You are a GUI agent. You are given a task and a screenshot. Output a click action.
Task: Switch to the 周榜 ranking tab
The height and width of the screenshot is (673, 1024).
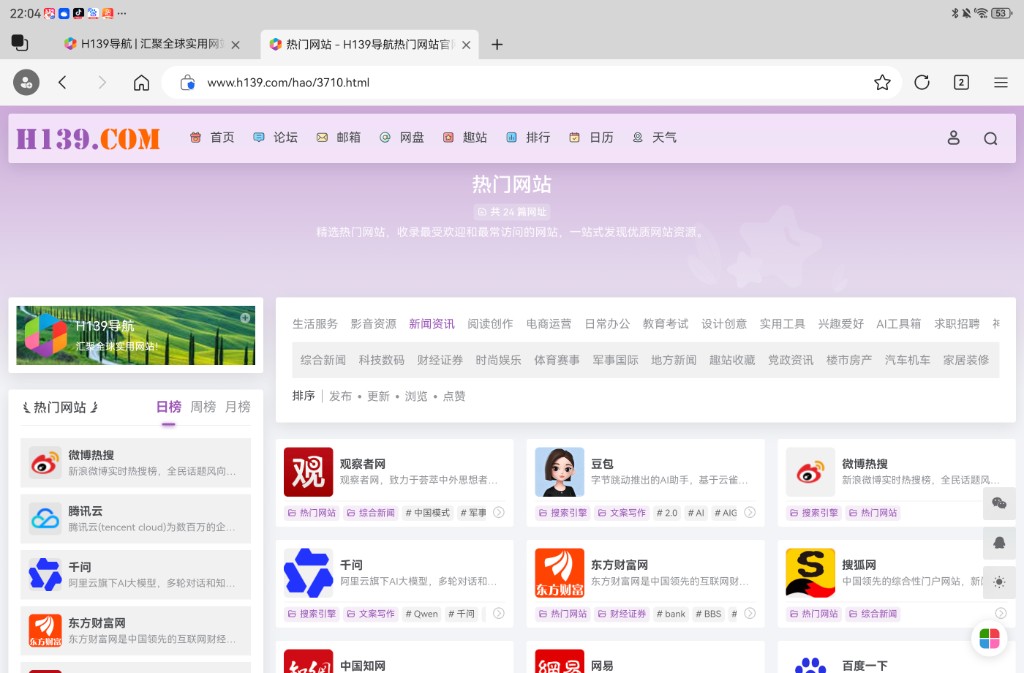(x=203, y=407)
